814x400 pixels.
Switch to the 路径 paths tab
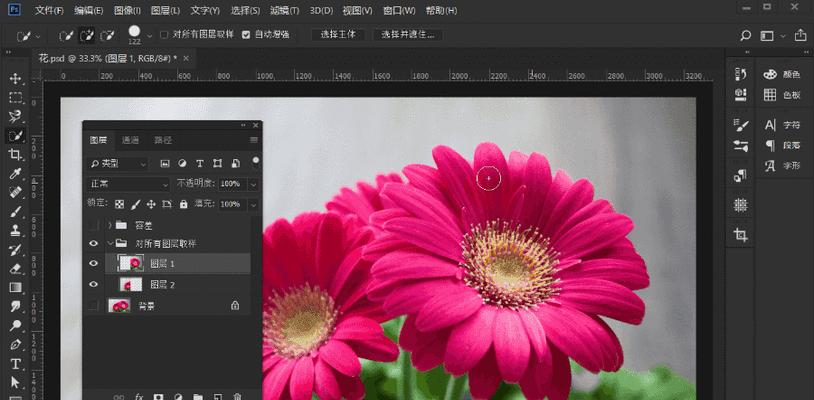pyautogui.click(x=162, y=140)
